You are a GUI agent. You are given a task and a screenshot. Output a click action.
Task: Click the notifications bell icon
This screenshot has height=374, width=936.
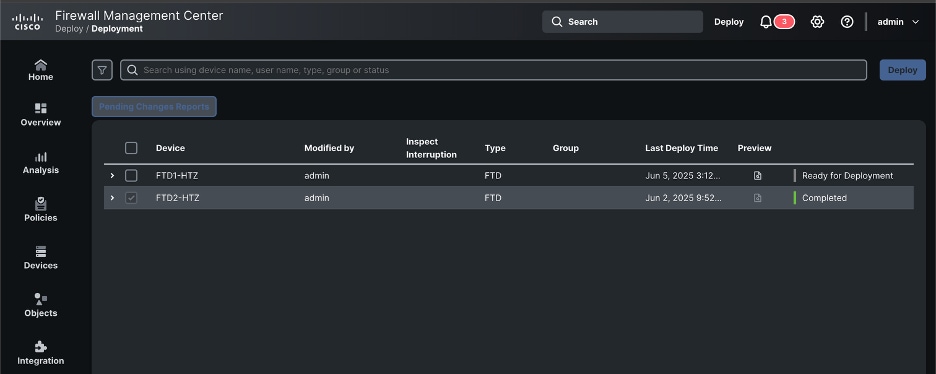coord(766,22)
